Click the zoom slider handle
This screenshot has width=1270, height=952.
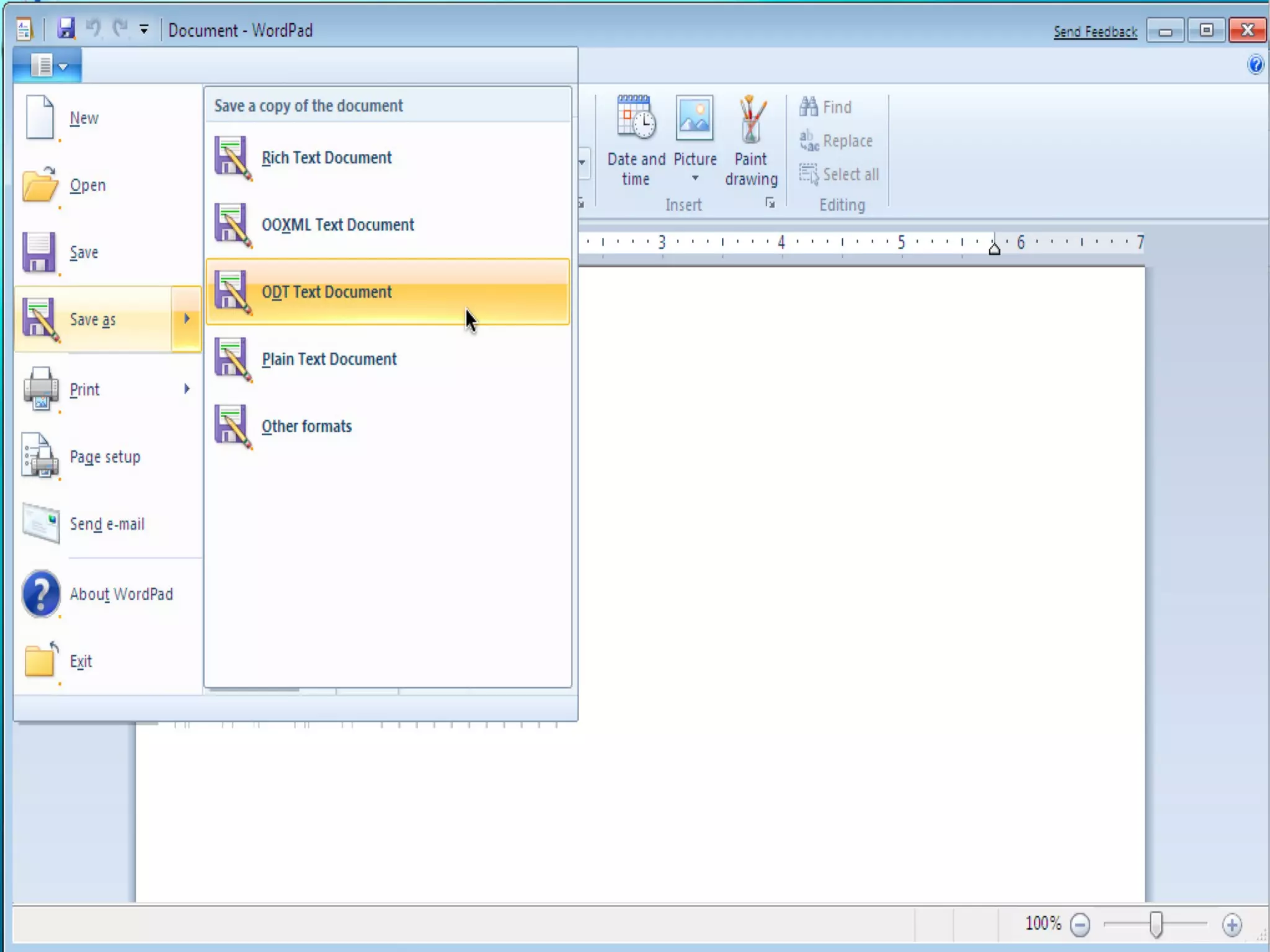(1156, 924)
